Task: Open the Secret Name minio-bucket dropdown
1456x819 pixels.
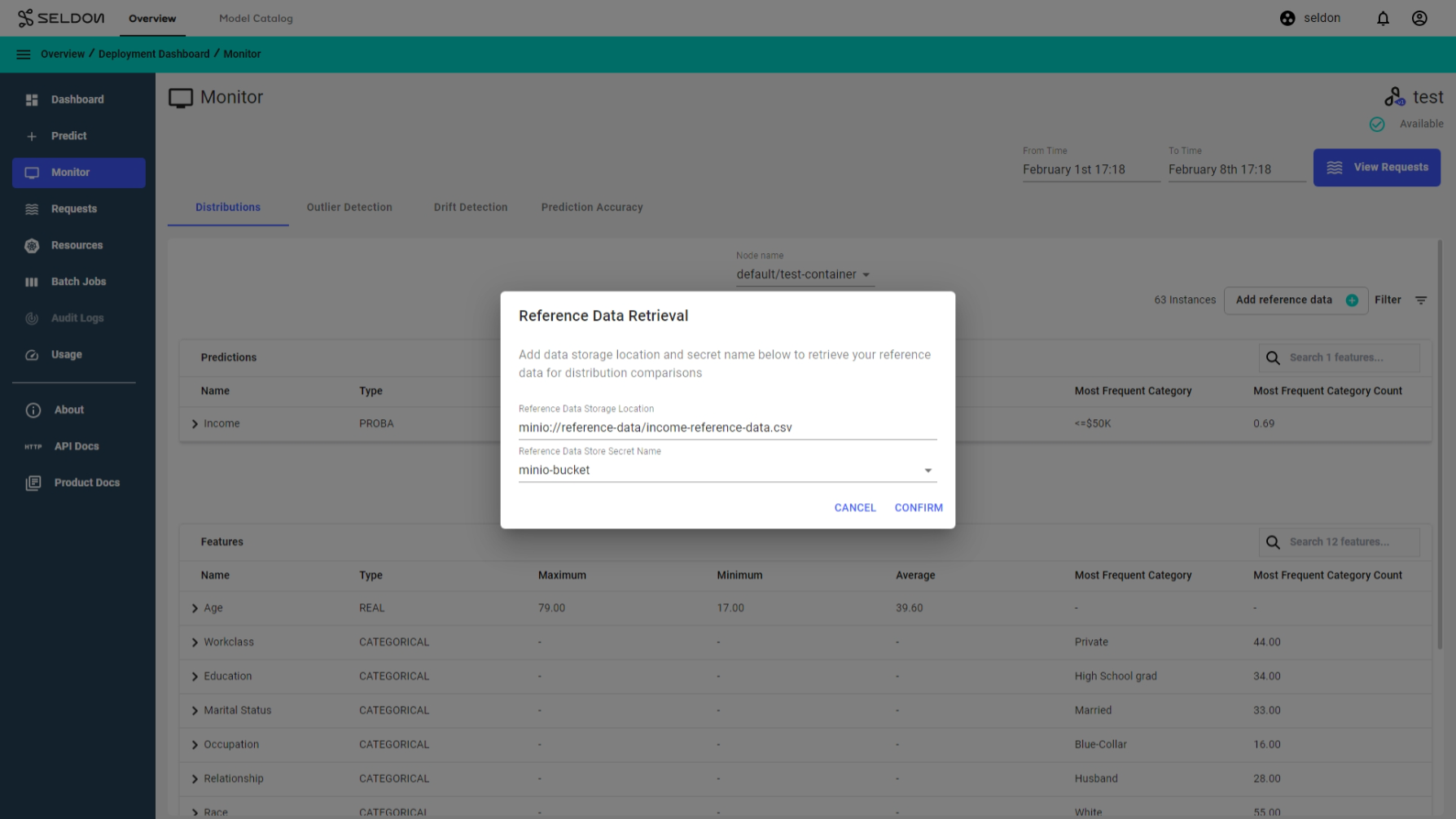Action: (x=727, y=470)
